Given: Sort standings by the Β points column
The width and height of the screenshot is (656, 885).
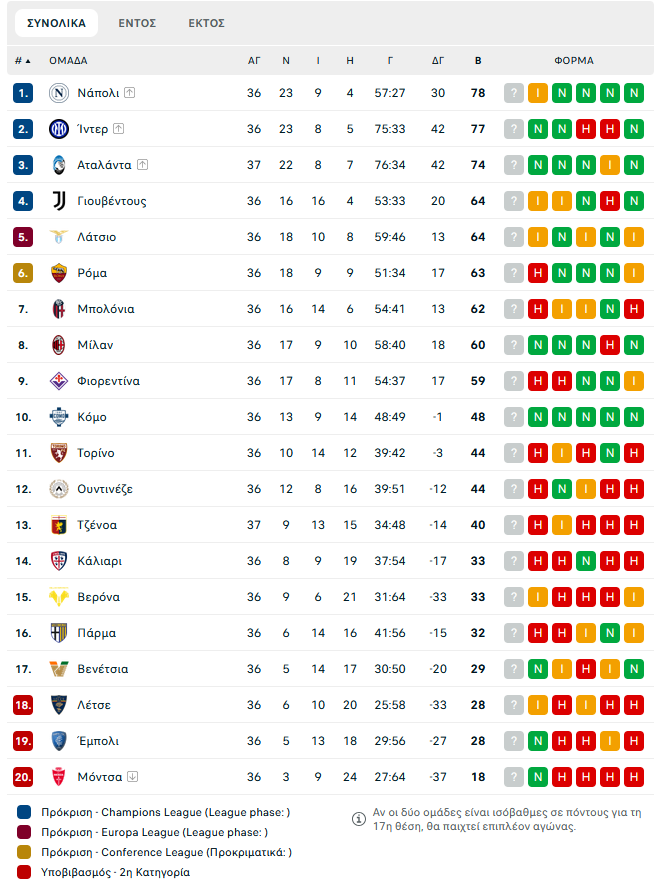Looking at the screenshot, I should [478, 60].
